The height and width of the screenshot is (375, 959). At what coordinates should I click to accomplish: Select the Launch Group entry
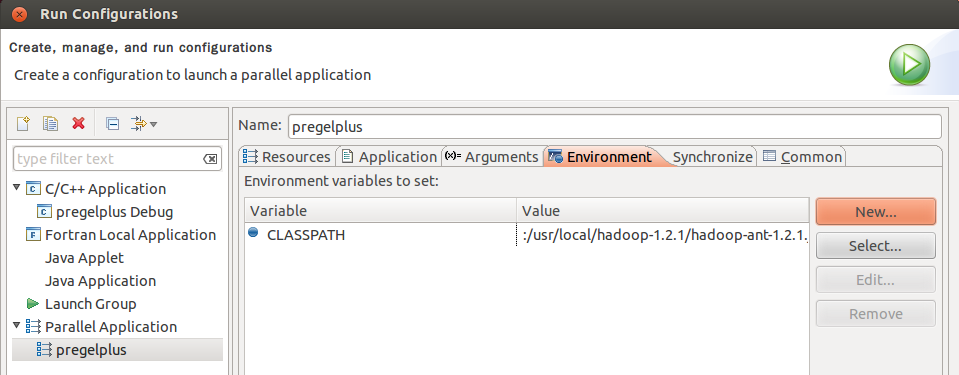[x=81, y=303]
